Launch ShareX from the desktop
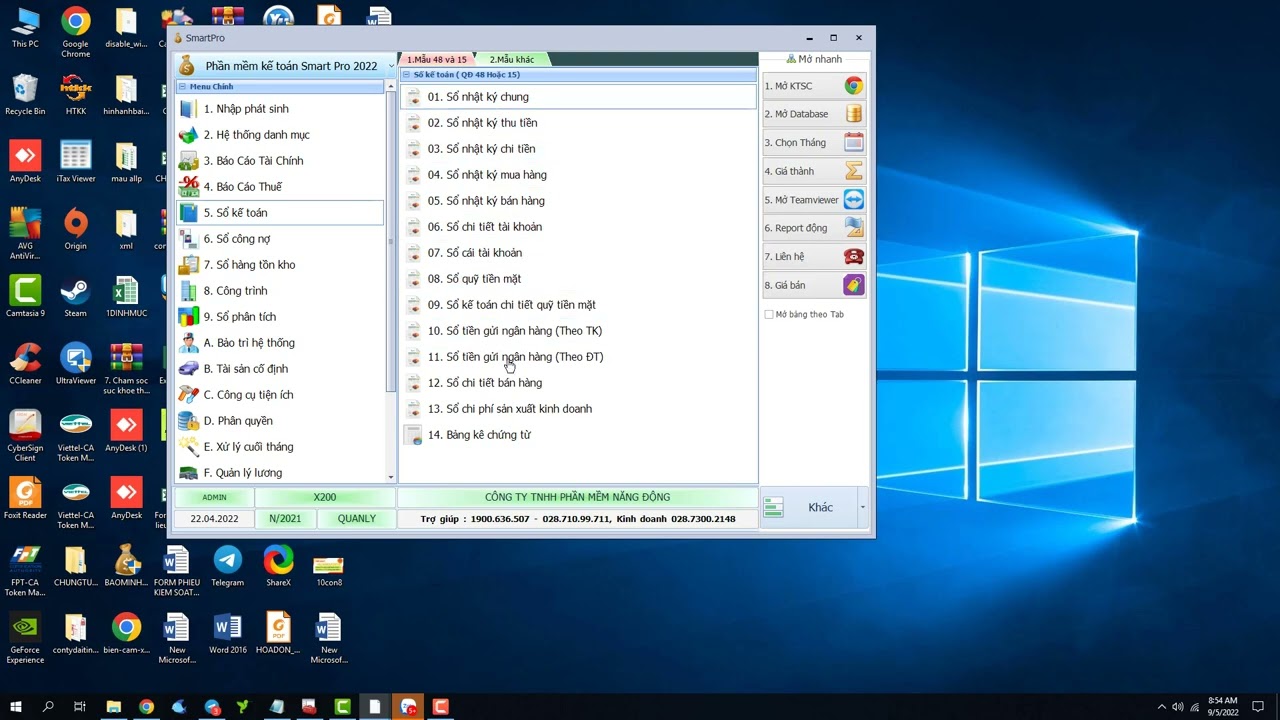The image size is (1280, 720). pos(278,565)
